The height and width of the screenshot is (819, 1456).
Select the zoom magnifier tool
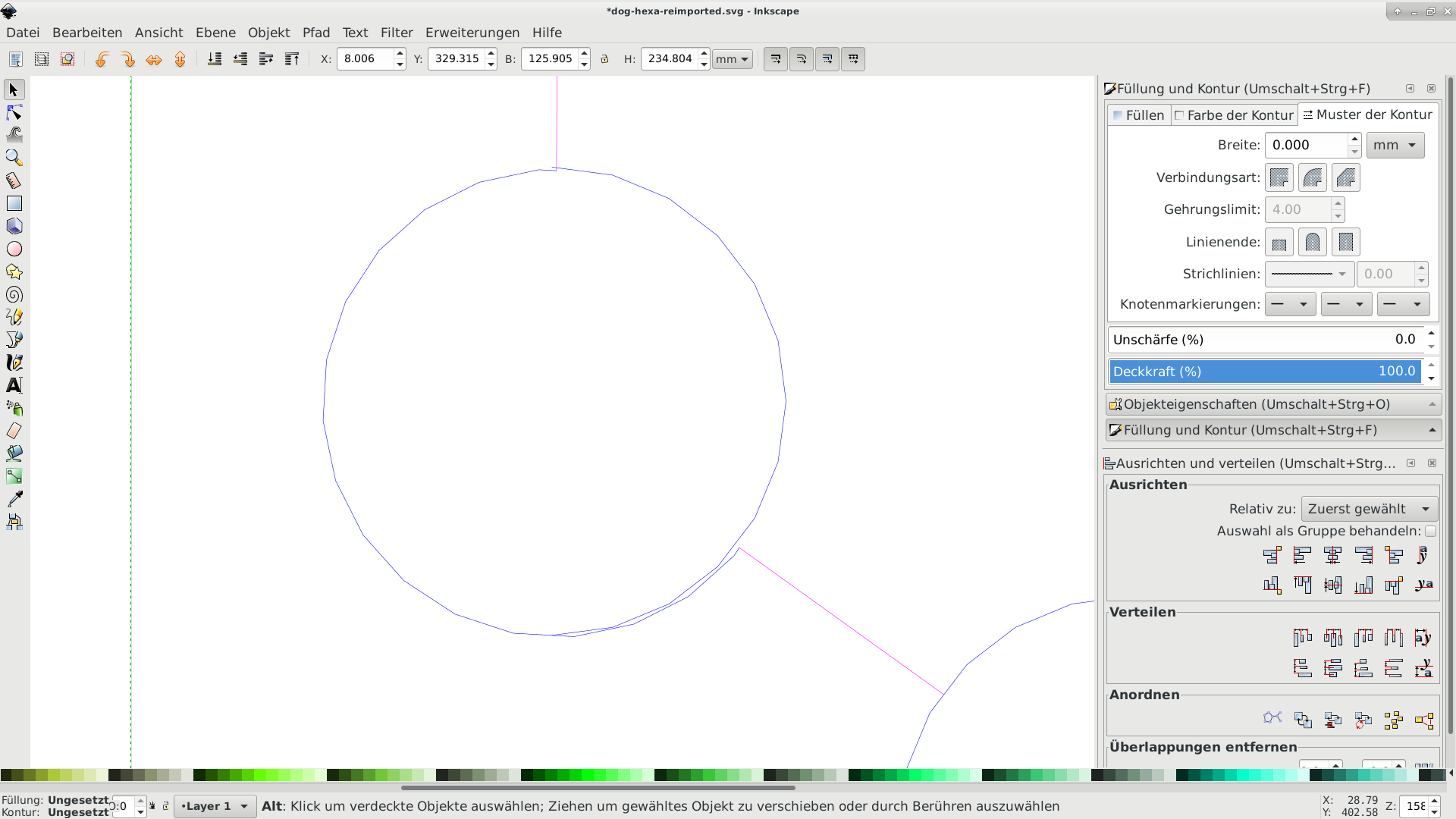click(x=14, y=158)
